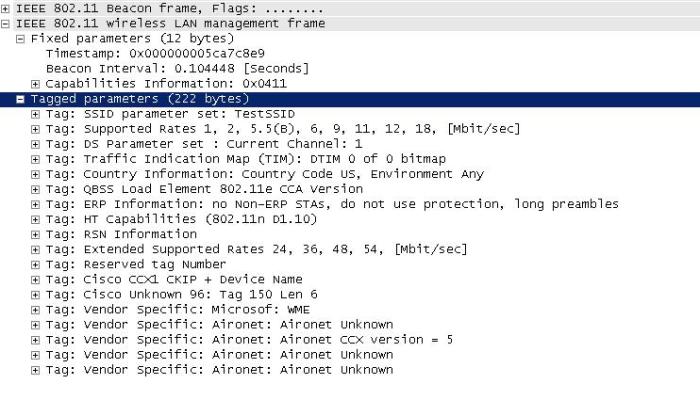700x416 pixels.
Task: Expand the Country Information tag
Action: 36,174
